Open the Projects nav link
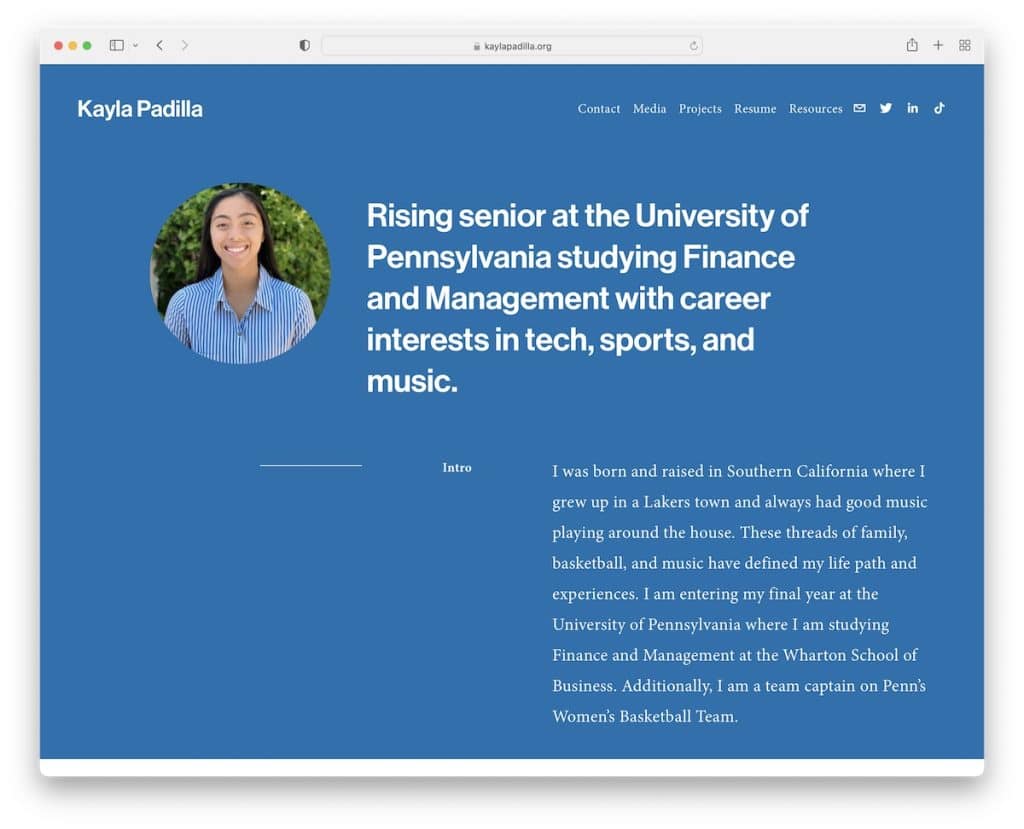 700,109
